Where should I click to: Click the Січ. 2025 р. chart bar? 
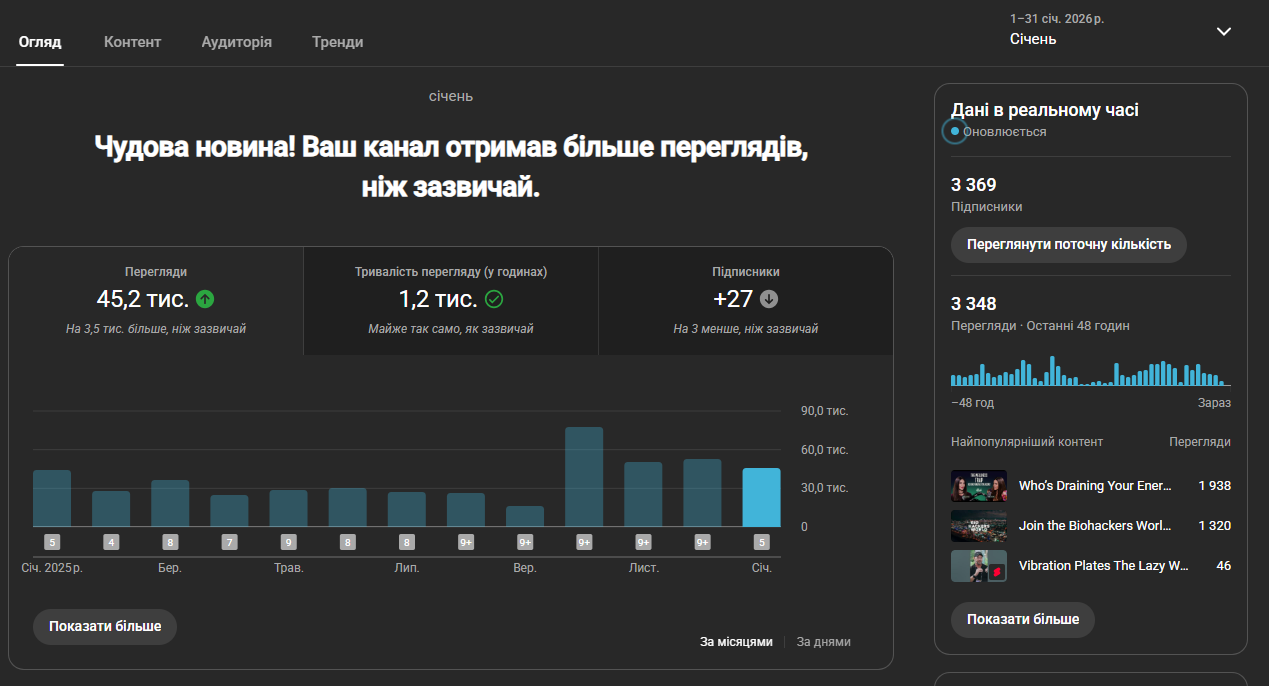tap(52, 498)
